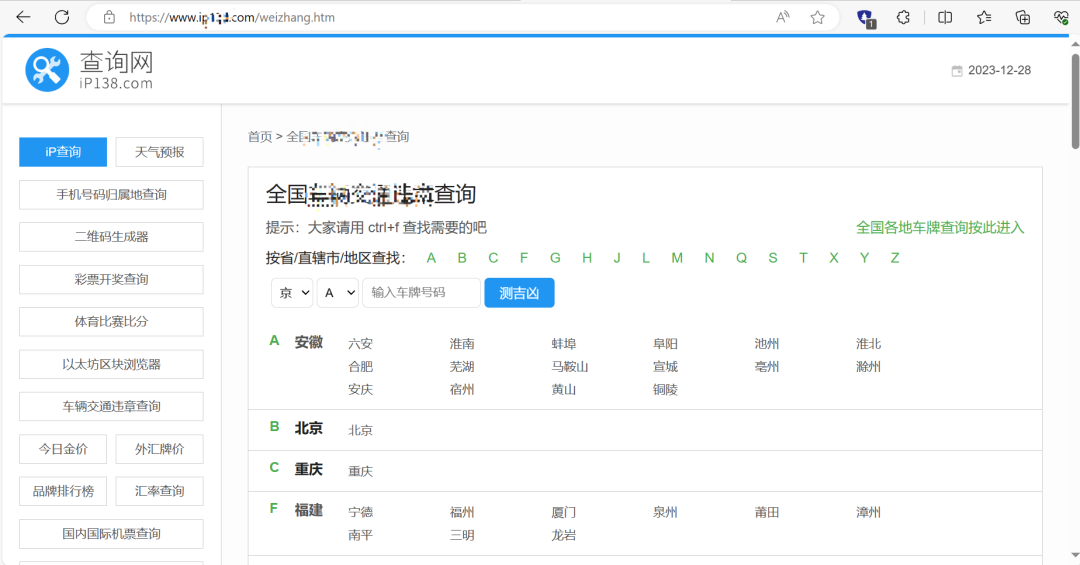Open the 合肥 city link

(x=360, y=367)
